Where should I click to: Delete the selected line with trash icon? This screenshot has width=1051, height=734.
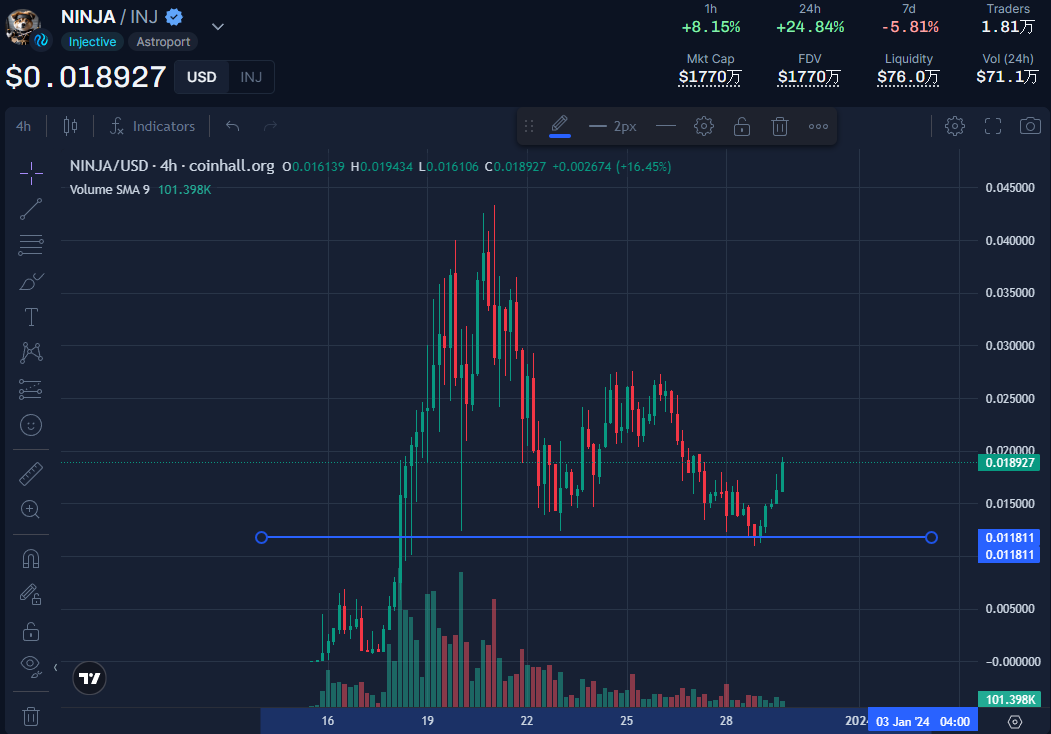[780, 126]
